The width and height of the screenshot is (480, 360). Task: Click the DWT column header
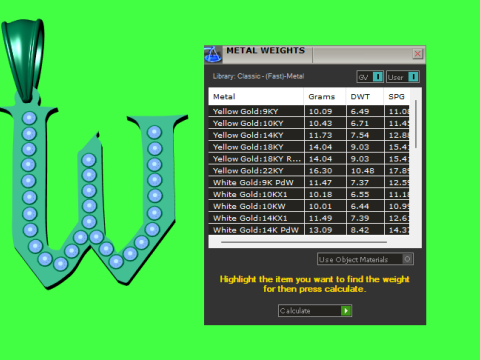coord(365,97)
